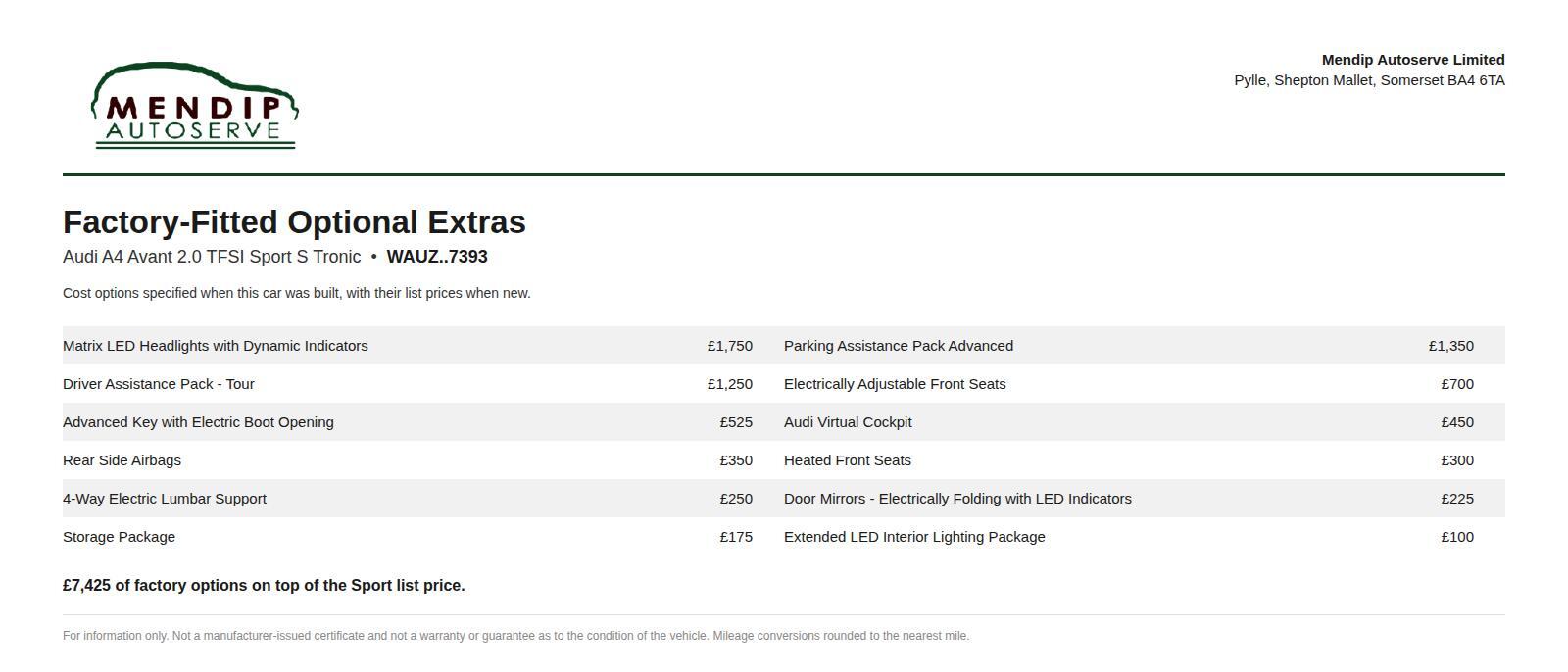Click the 'Factory-Fitted Optional Extras' heading
Screen dimensions: 1568x672
(294, 222)
